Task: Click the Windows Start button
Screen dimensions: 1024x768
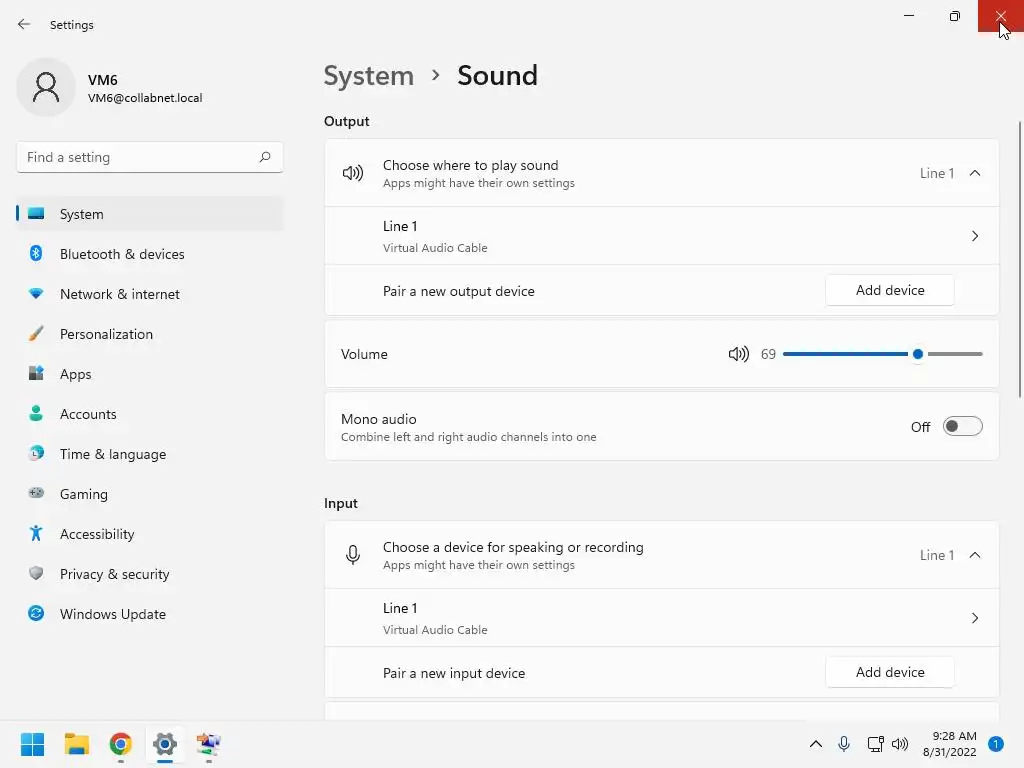Action: (x=33, y=744)
